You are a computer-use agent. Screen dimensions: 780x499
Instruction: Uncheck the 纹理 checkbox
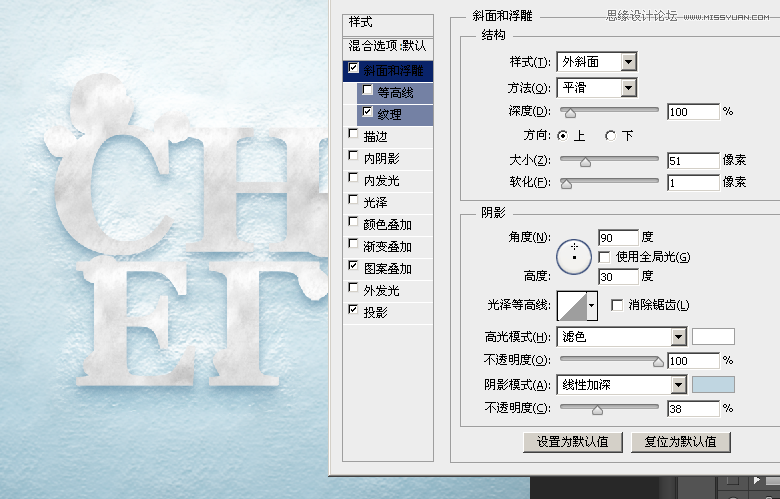(368, 113)
